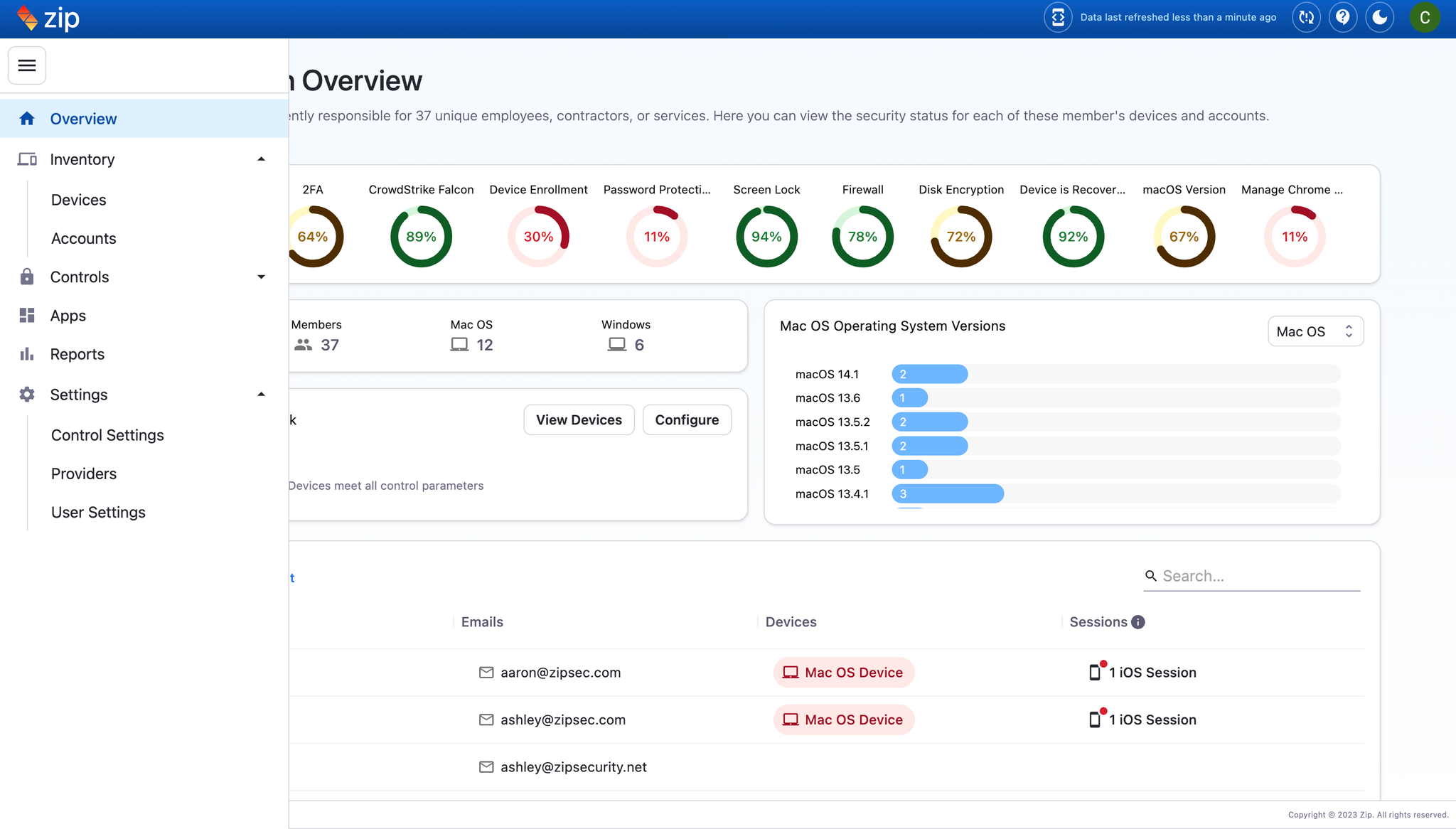The image size is (1456, 829).
Task: Go to Devices in the sidebar
Action: 79,200
